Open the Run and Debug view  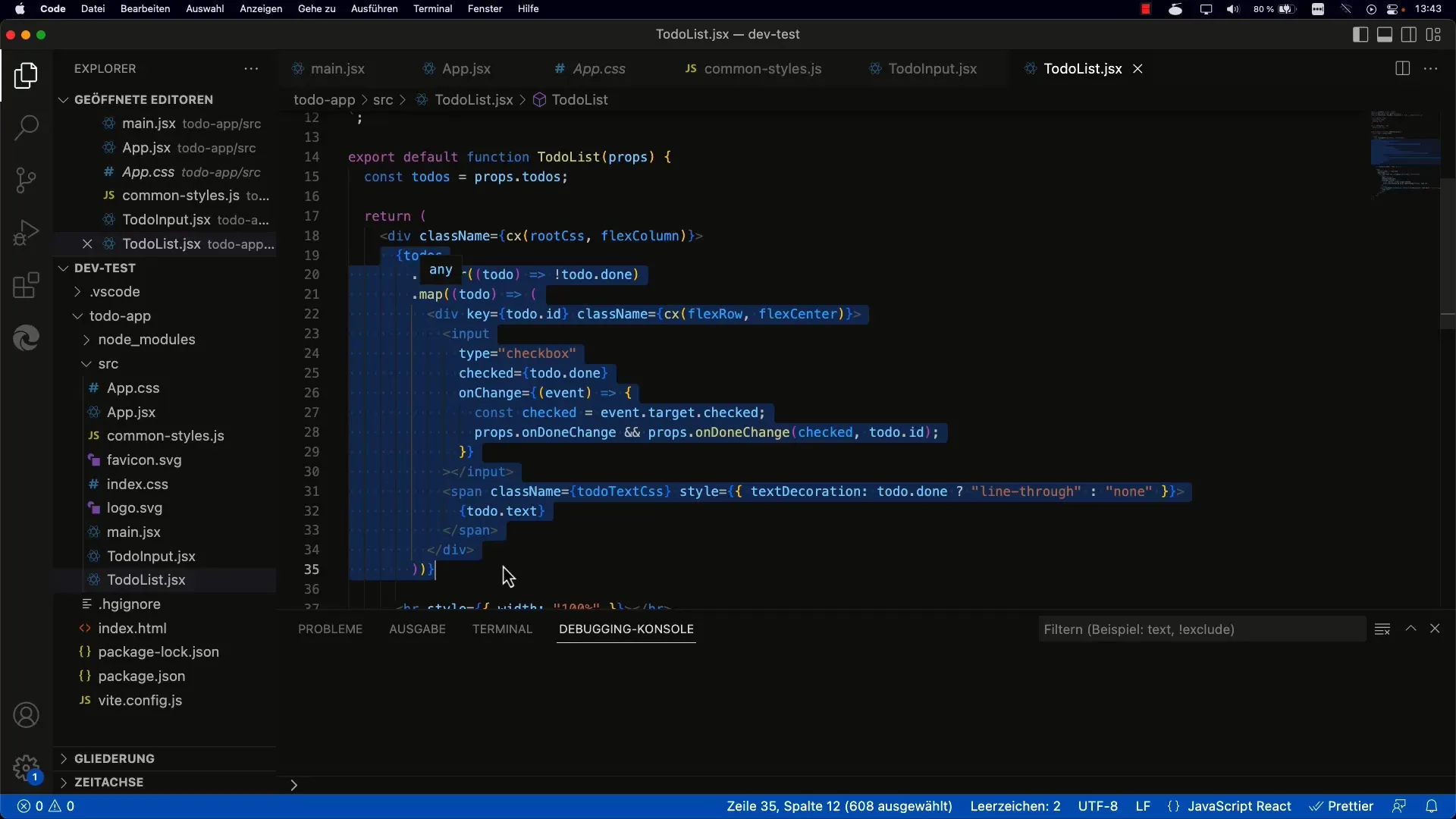click(x=26, y=233)
